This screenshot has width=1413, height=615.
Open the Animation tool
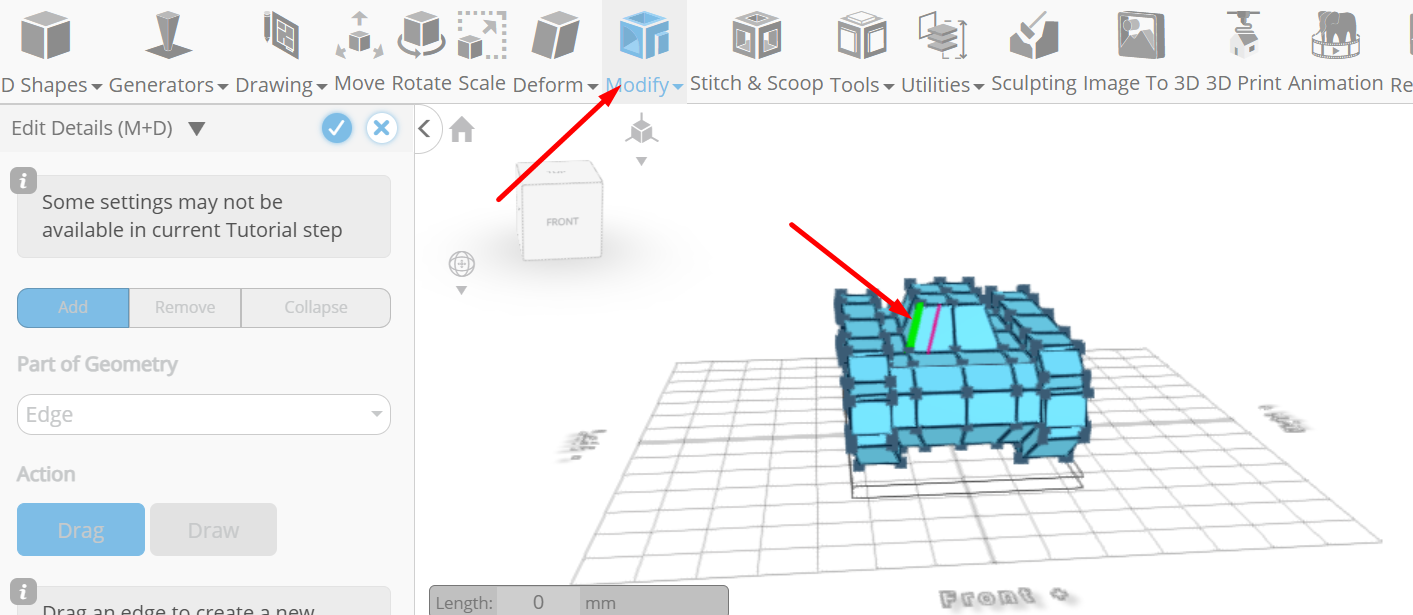(x=1338, y=36)
